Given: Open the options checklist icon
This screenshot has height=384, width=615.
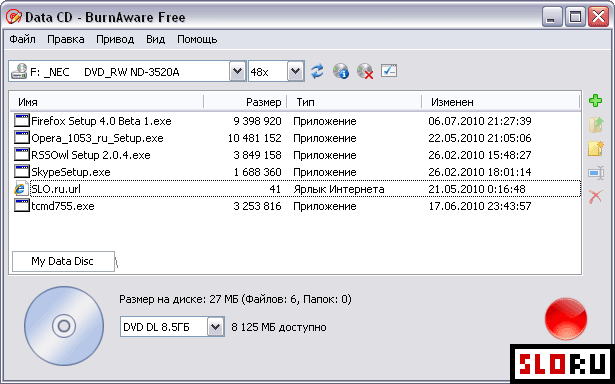Looking at the screenshot, I should 389,71.
